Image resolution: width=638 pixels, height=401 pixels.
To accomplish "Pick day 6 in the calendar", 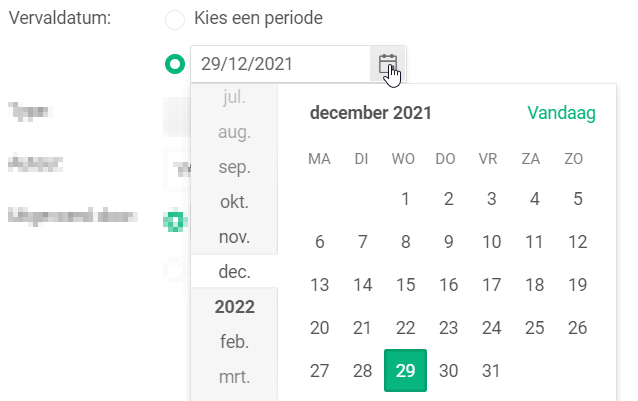I will 319,242.
